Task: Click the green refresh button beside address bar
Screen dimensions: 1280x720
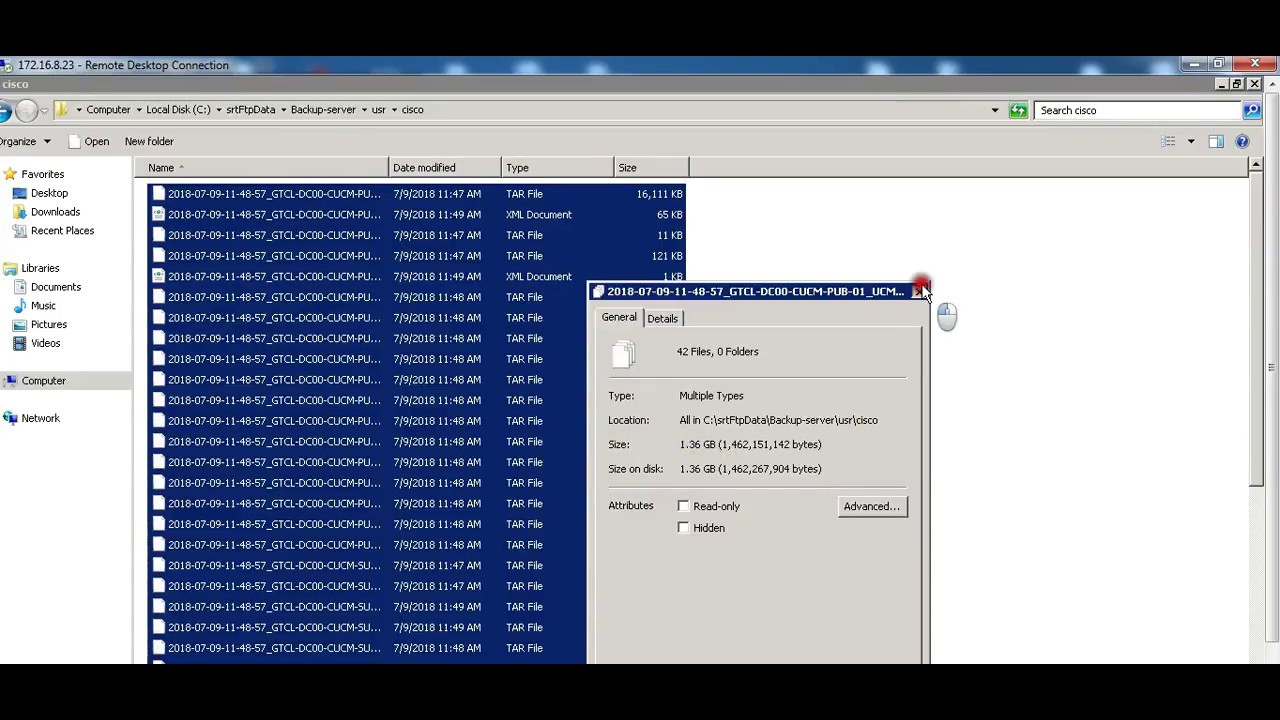Action: (x=1018, y=110)
